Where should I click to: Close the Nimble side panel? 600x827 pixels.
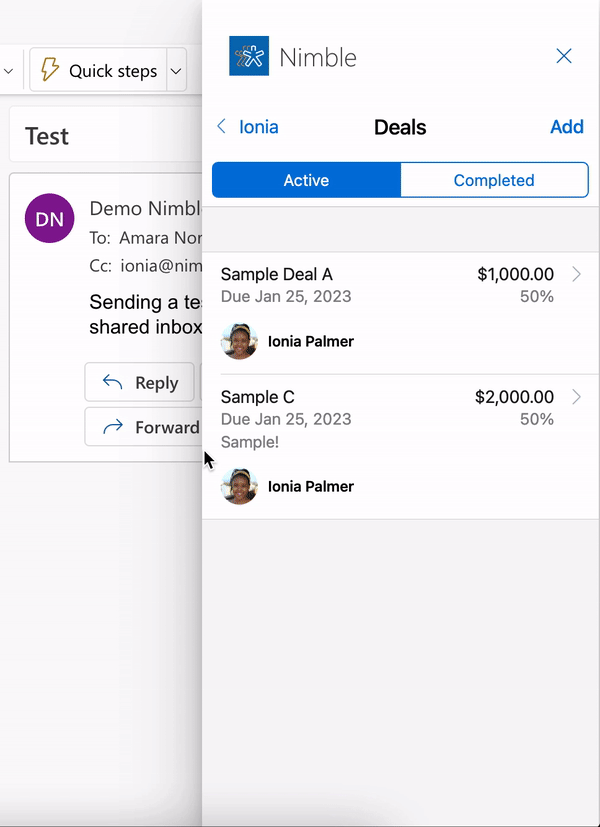(x=564, y=56)
